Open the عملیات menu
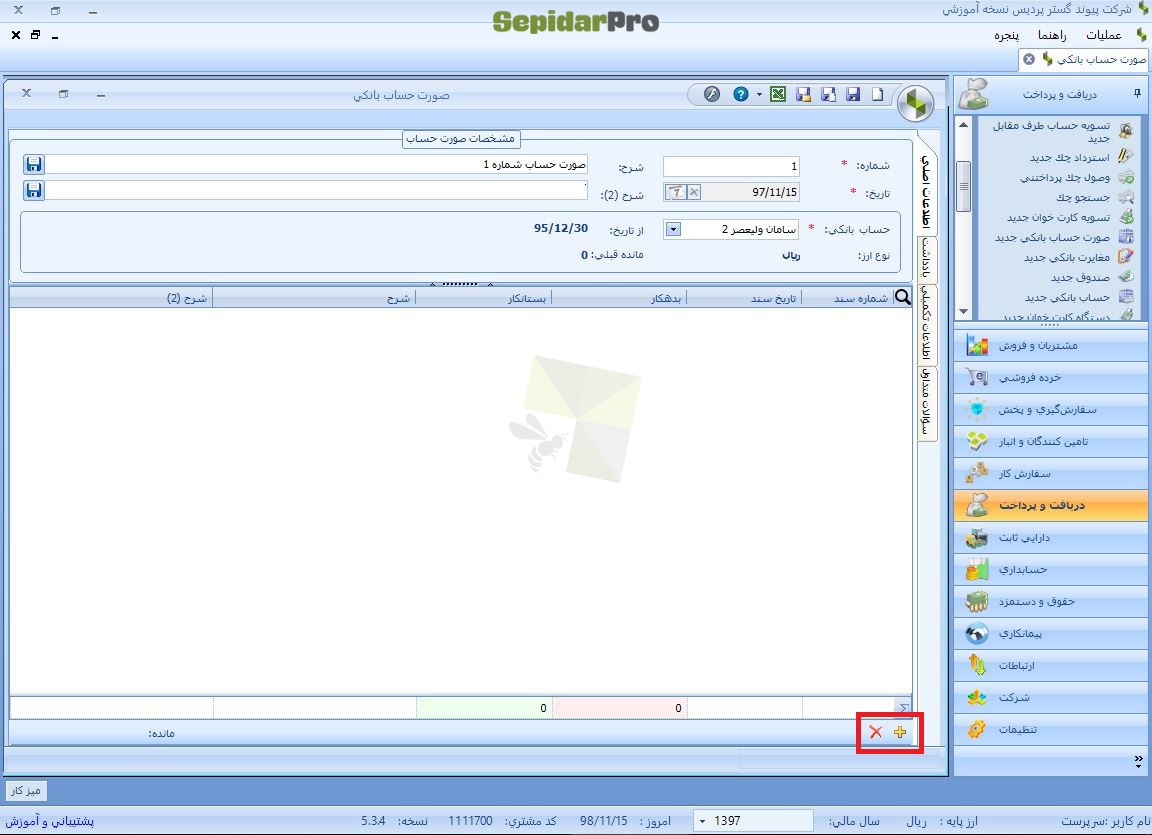The height and width of the screenshot is (835, 1152). [1104, 35]
